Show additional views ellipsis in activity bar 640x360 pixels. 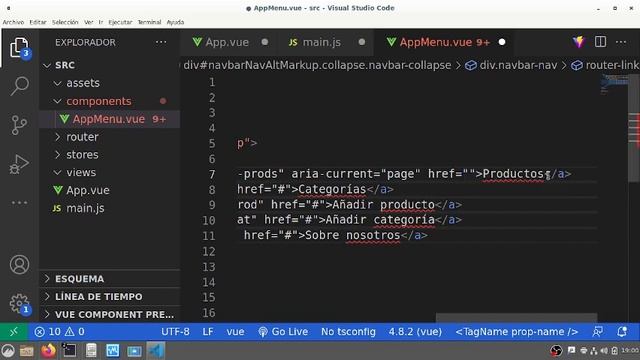[19, 202]
